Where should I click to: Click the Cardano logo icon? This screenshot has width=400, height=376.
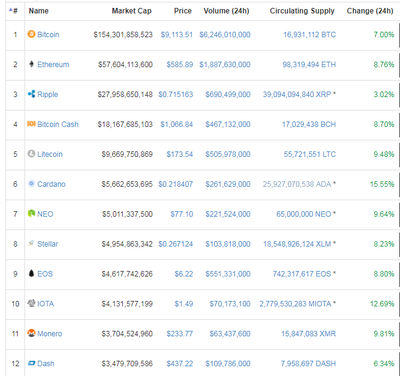tap(31, 184)
